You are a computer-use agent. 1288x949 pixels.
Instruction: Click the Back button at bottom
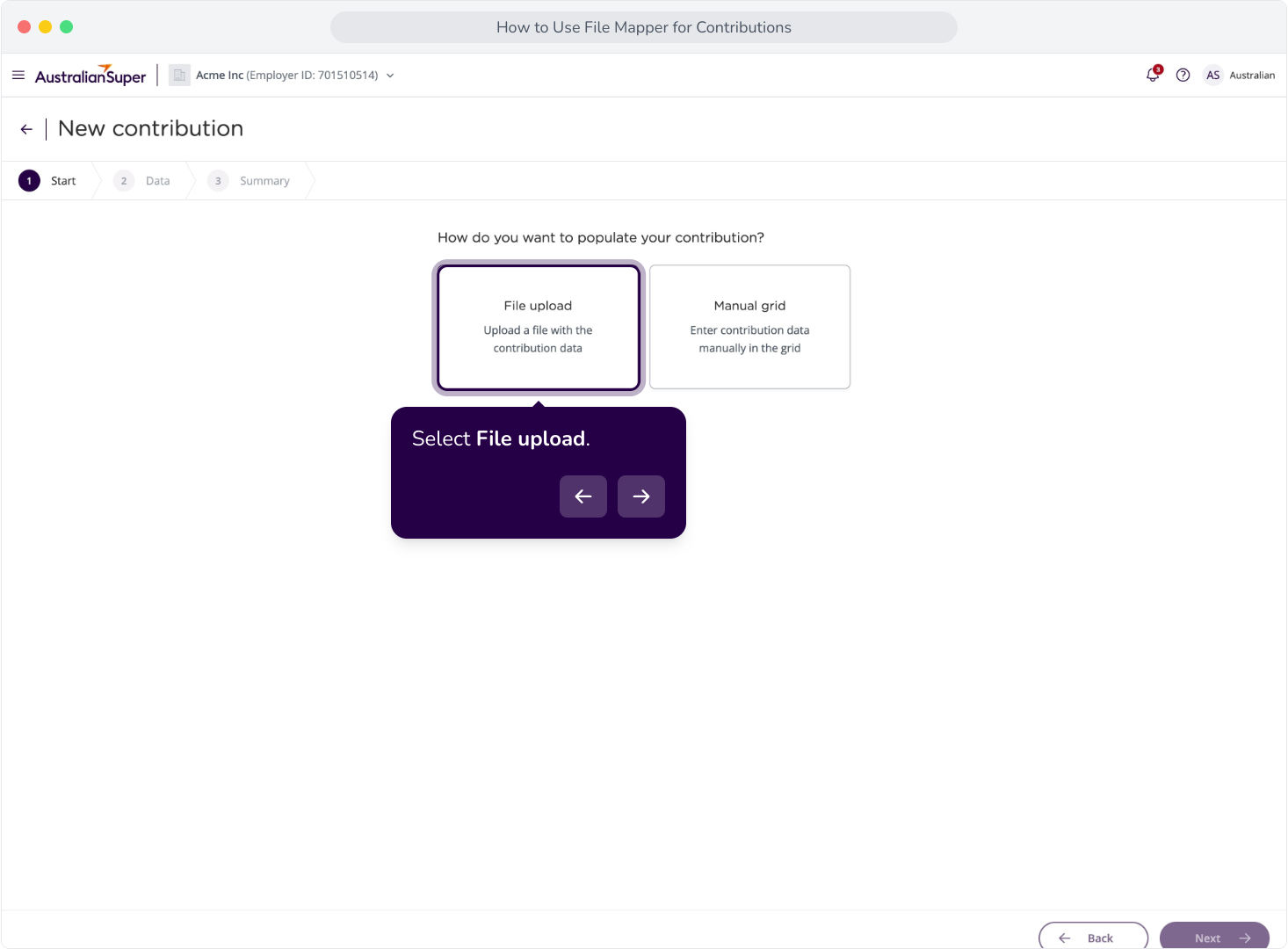click(x=1094, y=937)
